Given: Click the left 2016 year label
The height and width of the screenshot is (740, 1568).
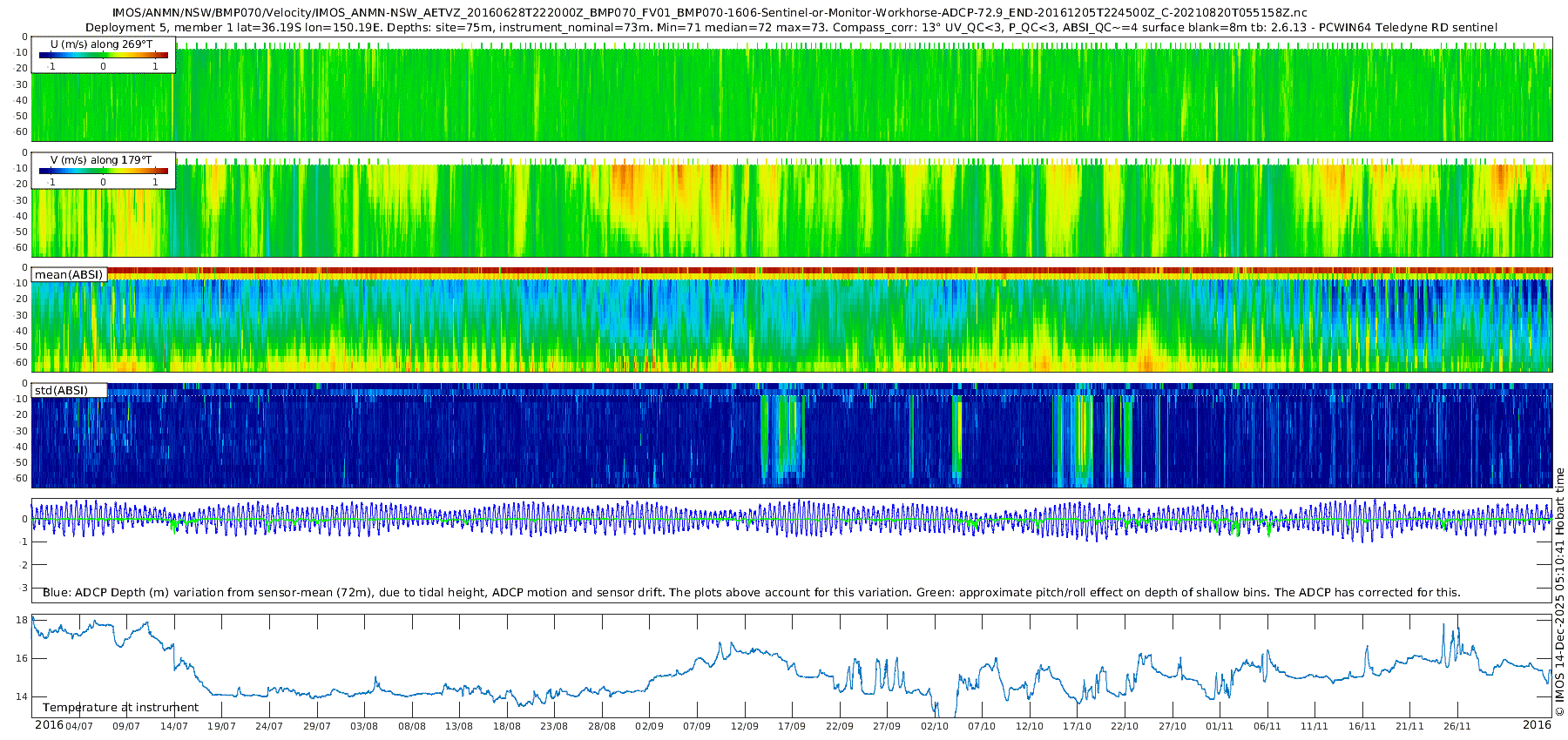Looking at the screenshot, I should tap(49, 725).
